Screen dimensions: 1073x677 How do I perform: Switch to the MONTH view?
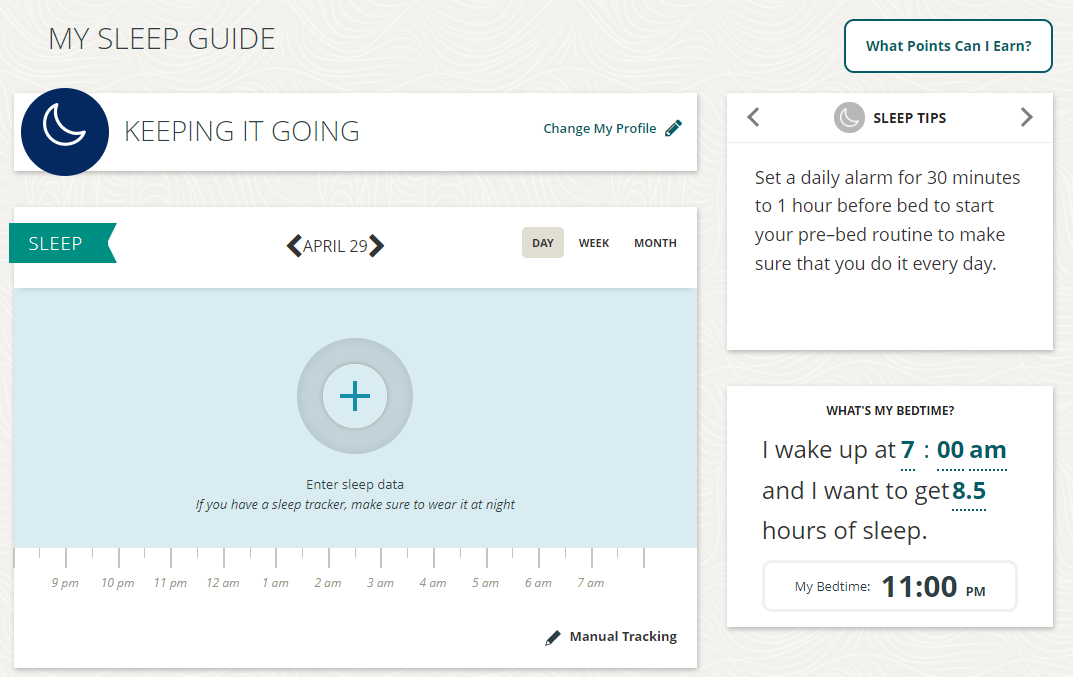[655, 242]
